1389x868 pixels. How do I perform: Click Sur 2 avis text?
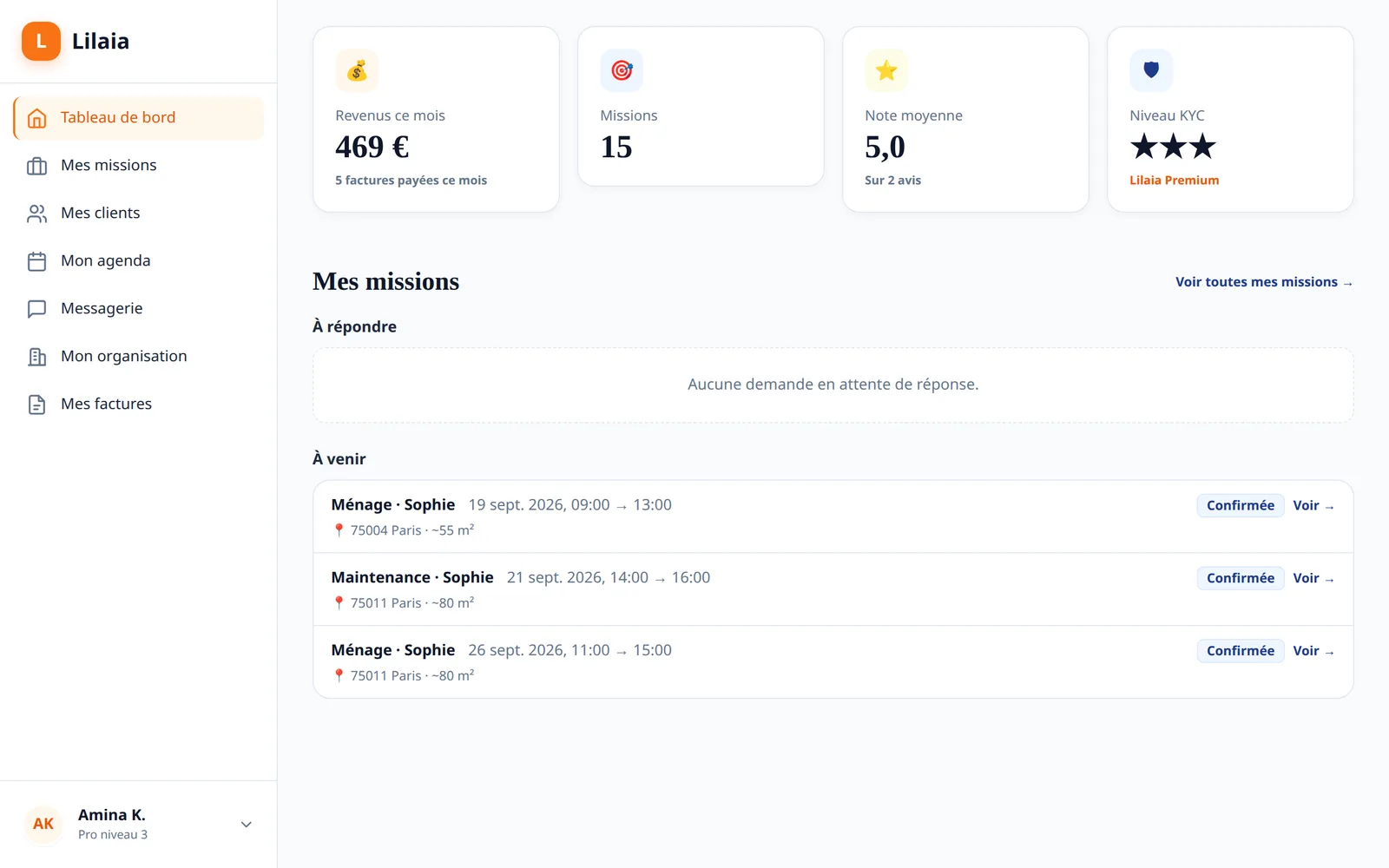coord(892,181)
